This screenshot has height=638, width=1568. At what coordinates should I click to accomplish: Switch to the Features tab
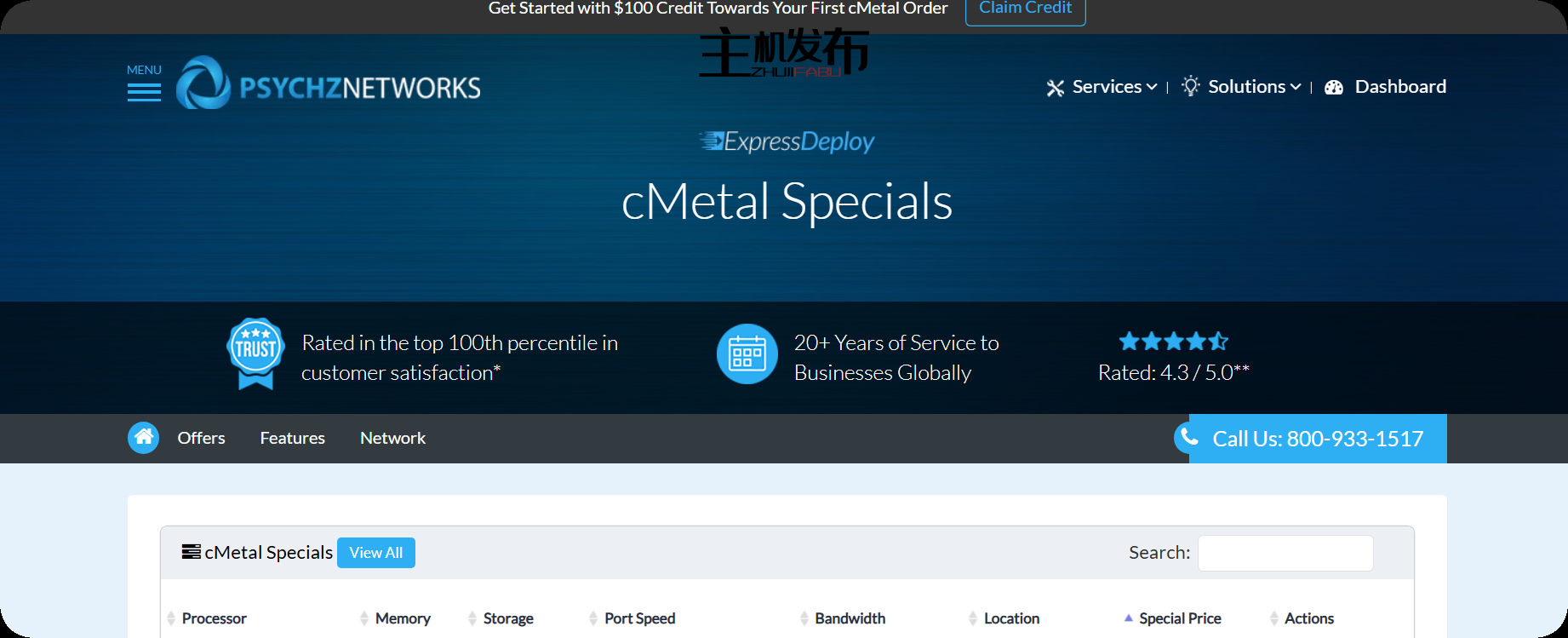[x=292, y=438]
